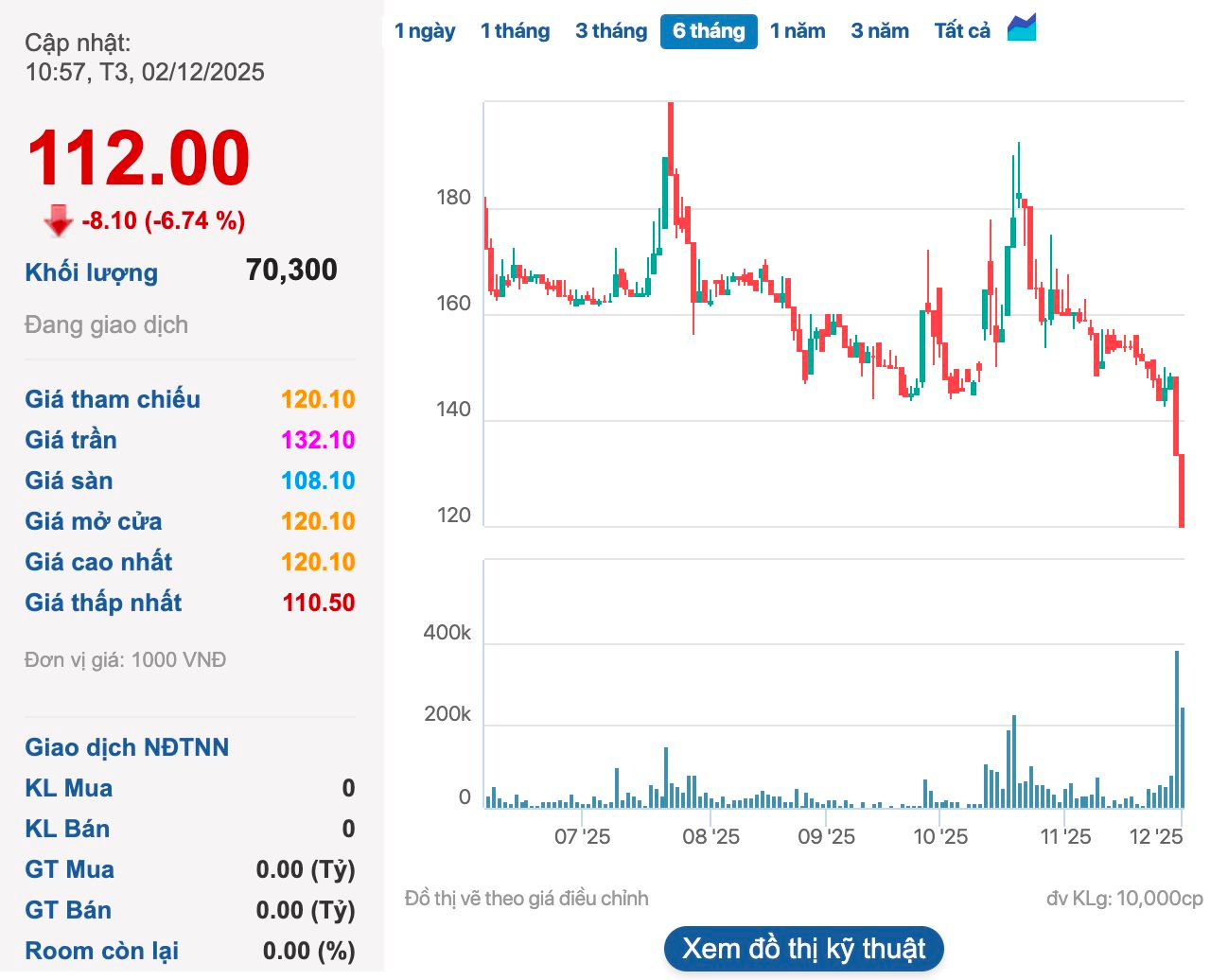Click the "Giá tham chiếu" value 120.10
The height and width of the screenshot is (980, 1228).
tap(320, 399)
